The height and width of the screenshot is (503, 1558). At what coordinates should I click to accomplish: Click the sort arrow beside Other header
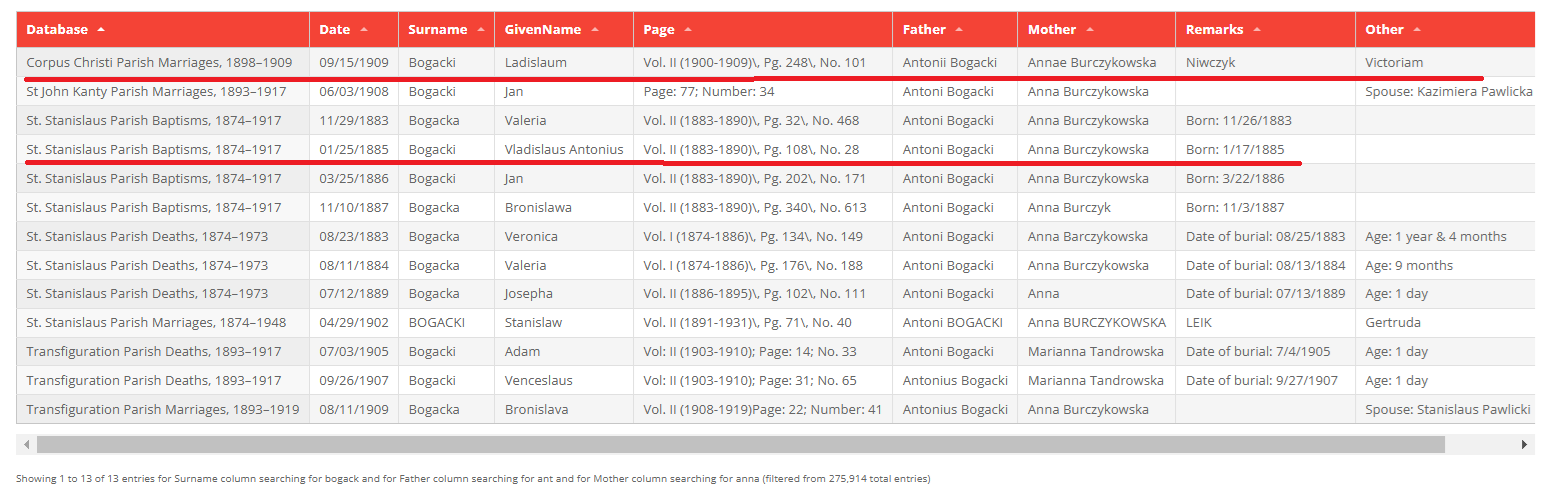coord(1417,30)
